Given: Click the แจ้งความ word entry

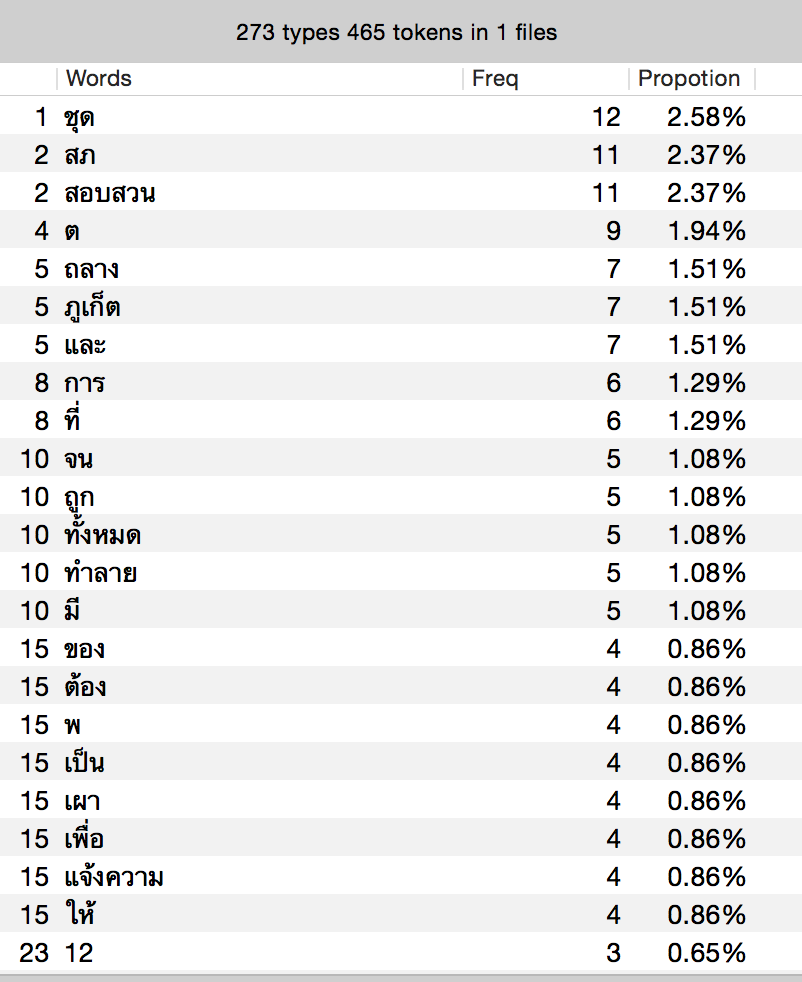Looking at the screenshot, I should pyautogui.click(x=113, y=878).
